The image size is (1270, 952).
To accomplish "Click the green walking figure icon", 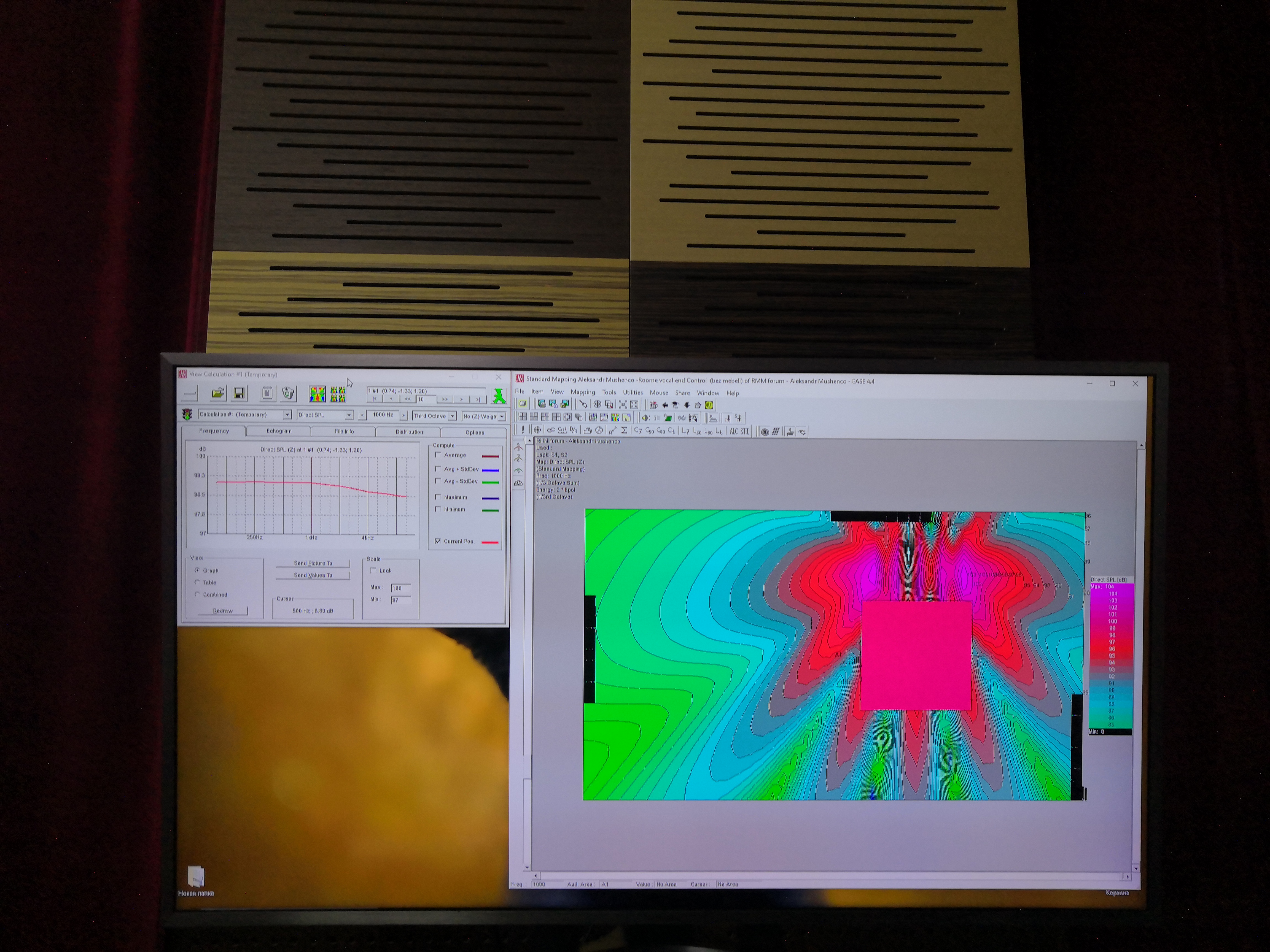I will point(499,396).
